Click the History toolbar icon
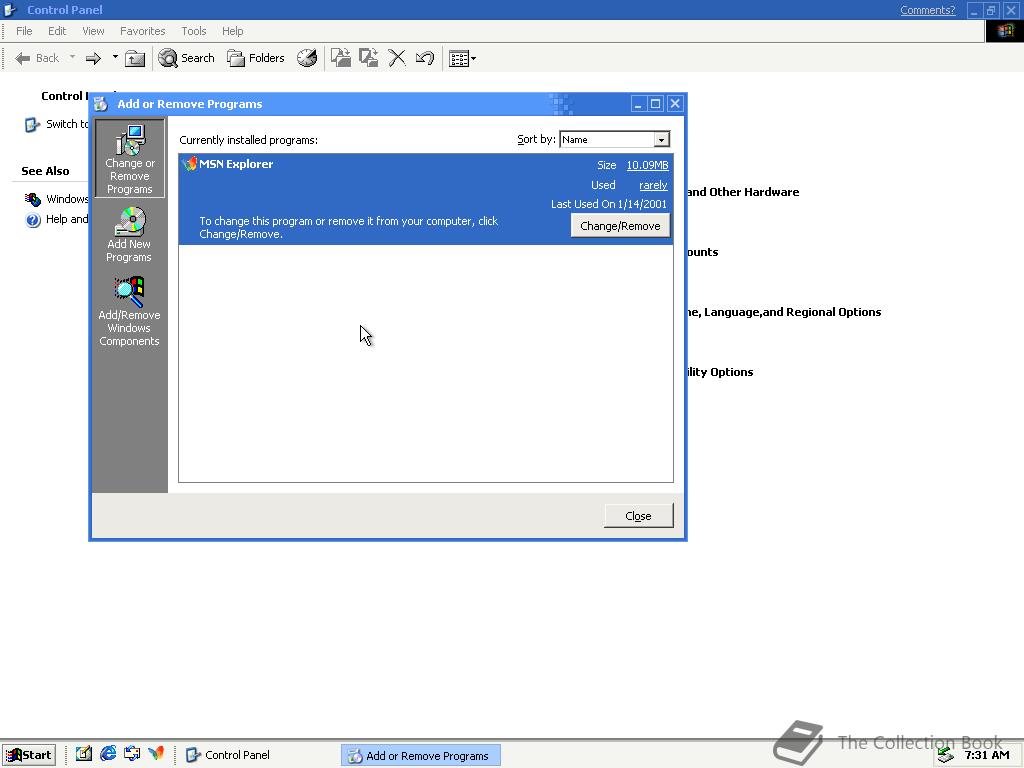The image size is (1024, 768). pyautogui.click(x=307, y=58)
